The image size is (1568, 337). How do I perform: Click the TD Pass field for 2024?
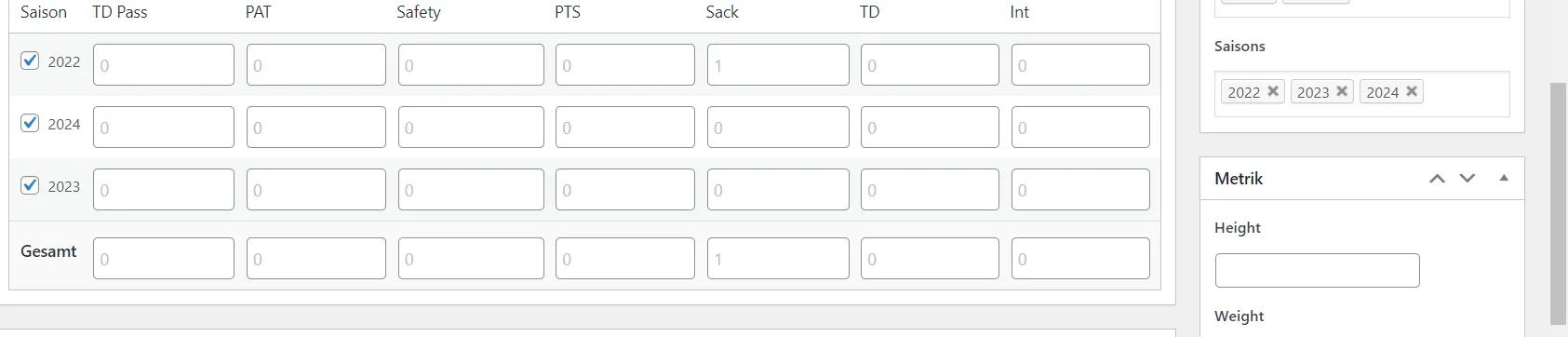click(x=164, y=128)
